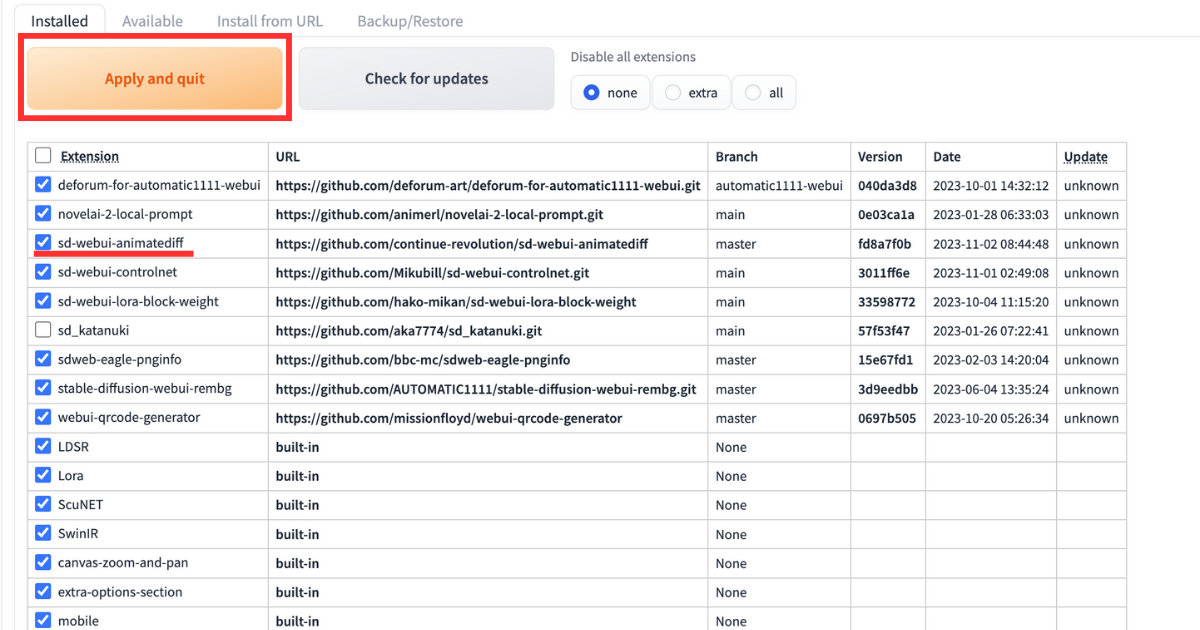Click the Date column header

[947, 157]
